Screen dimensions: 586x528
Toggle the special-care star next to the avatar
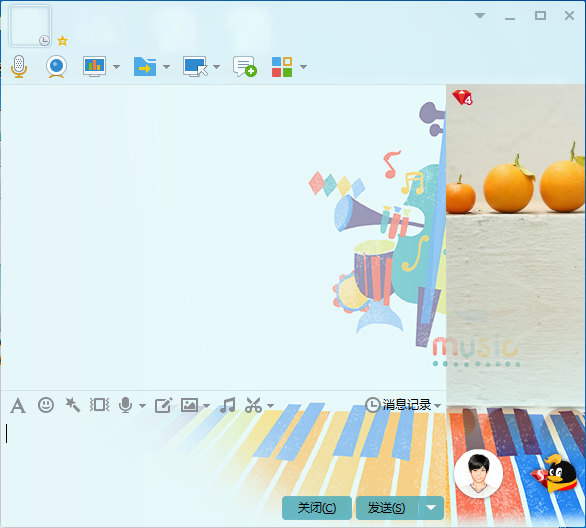[62, 41]
